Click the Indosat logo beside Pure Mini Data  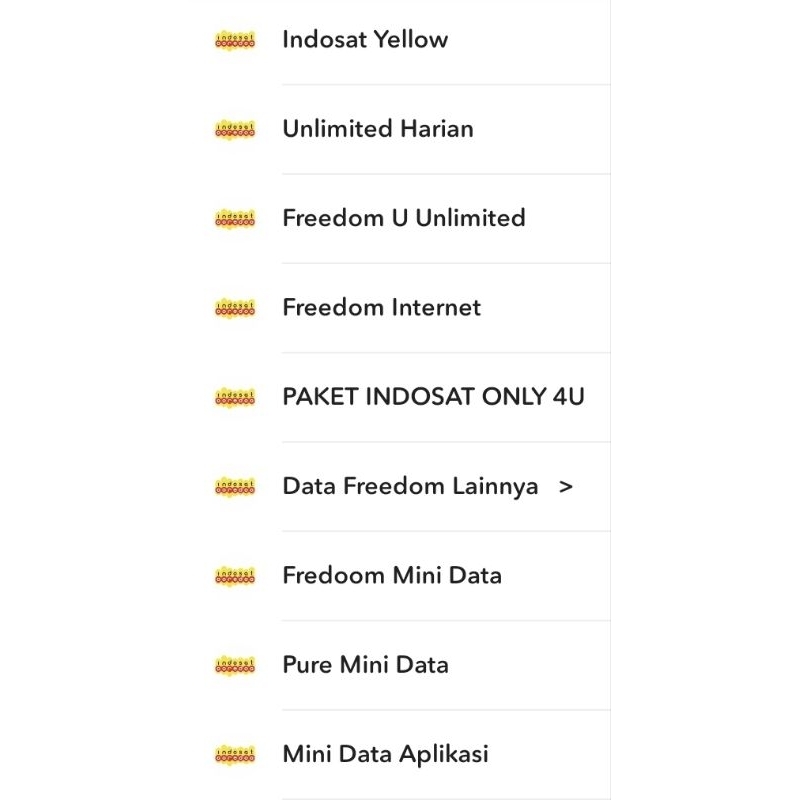coord(234,664)
